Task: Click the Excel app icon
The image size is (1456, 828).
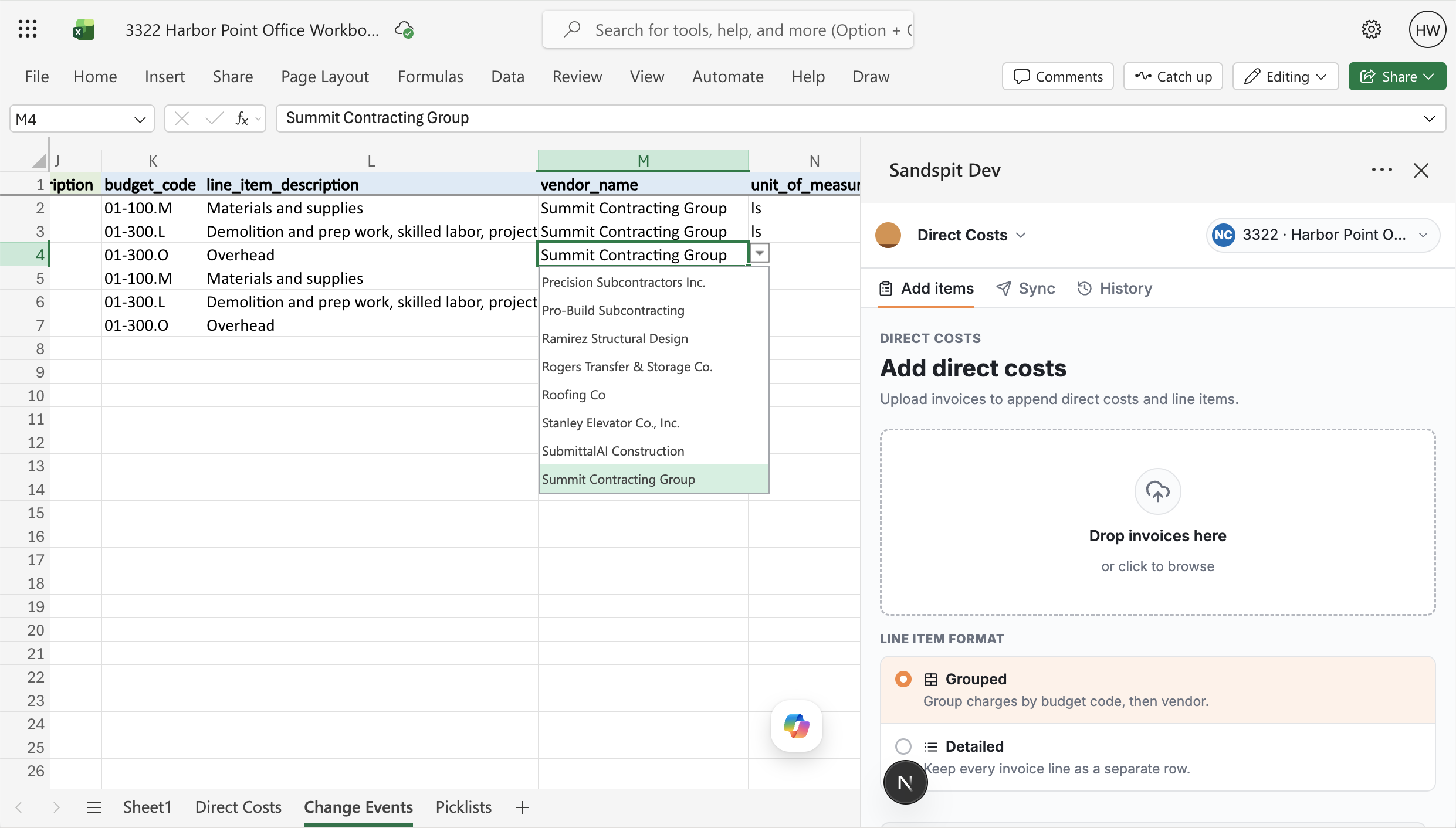Action: (x=83, y=29)
